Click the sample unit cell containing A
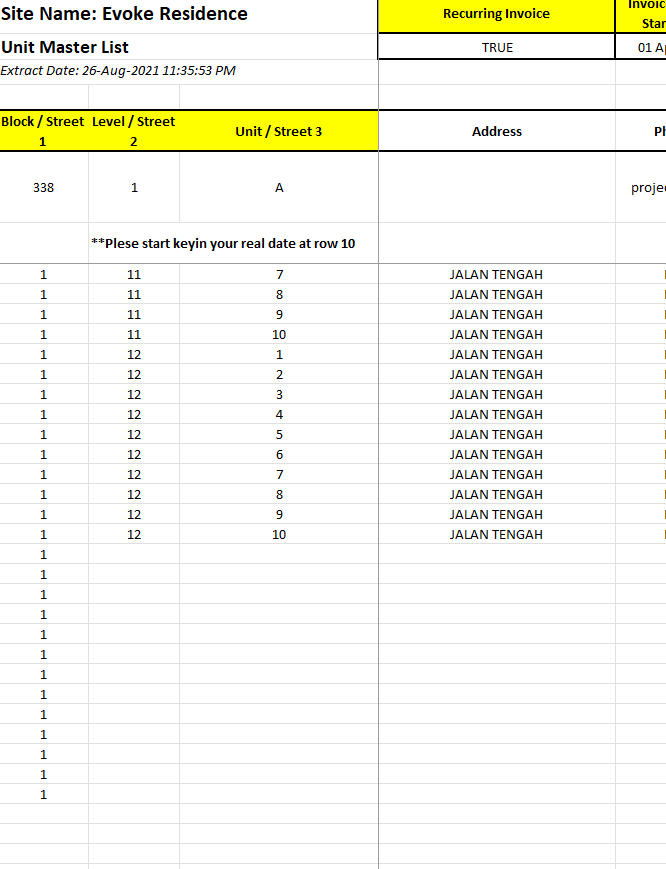This screenshot has height=869, width=666. pyautogui.click(x=279, y=187)
